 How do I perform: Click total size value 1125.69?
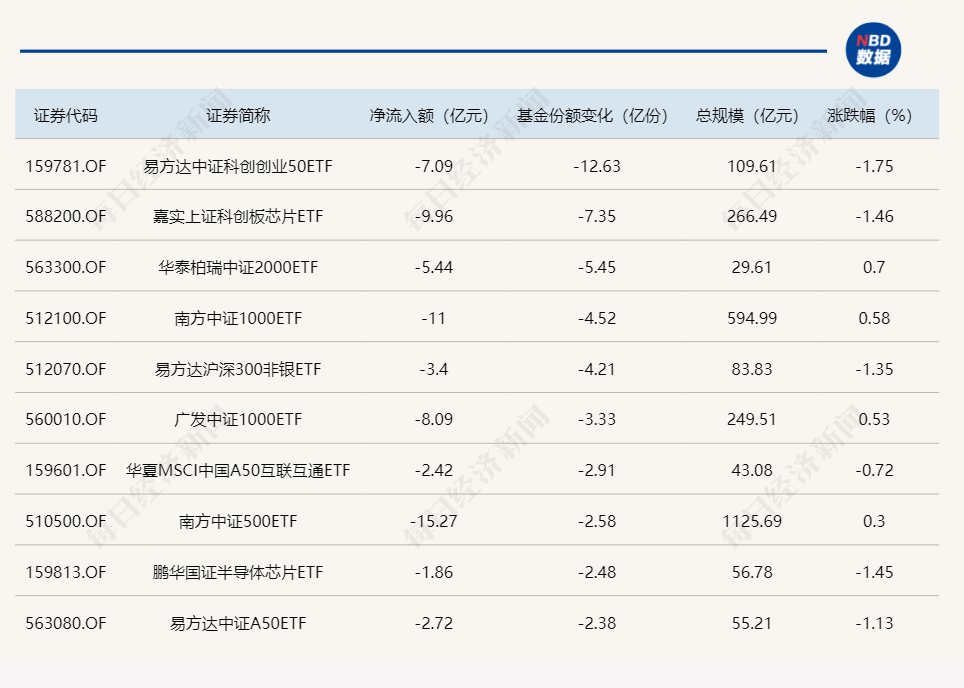[753, 521]
